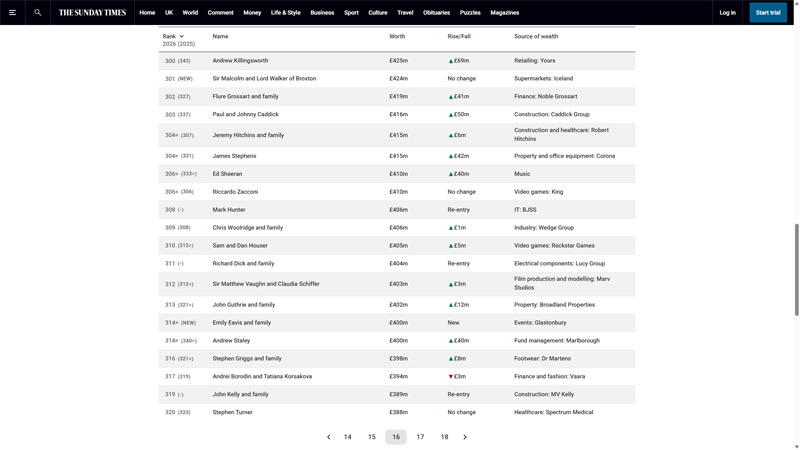
Task: Click the £425m worth value
Action: 398,60
